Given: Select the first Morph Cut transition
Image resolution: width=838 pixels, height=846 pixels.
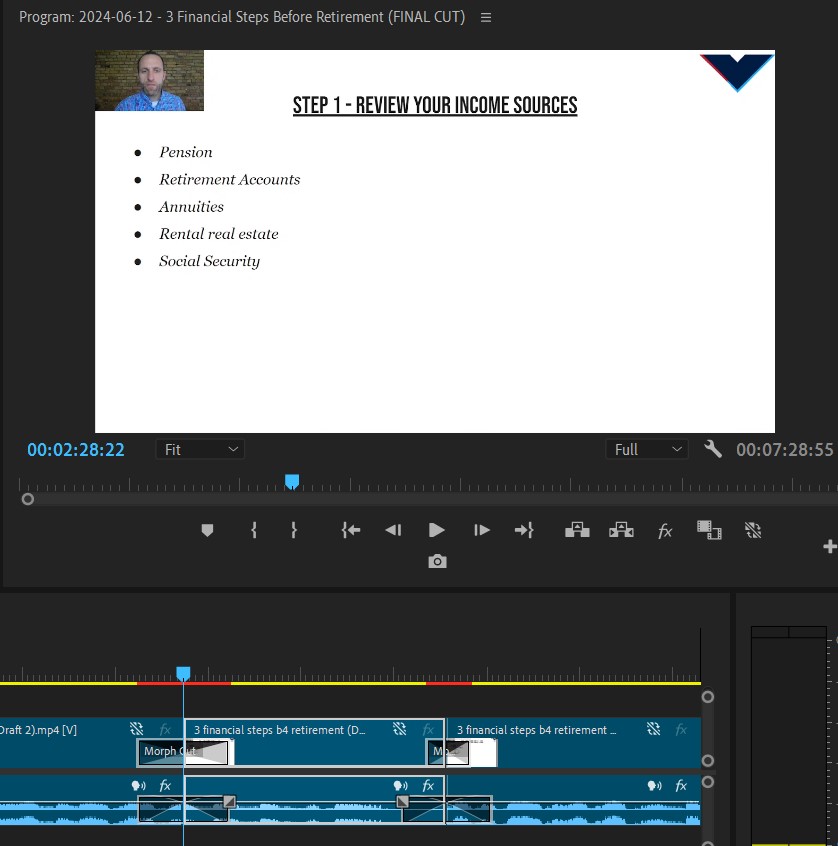Looking at the screenshot, I should pyautogui.click(x=183, y=752).
